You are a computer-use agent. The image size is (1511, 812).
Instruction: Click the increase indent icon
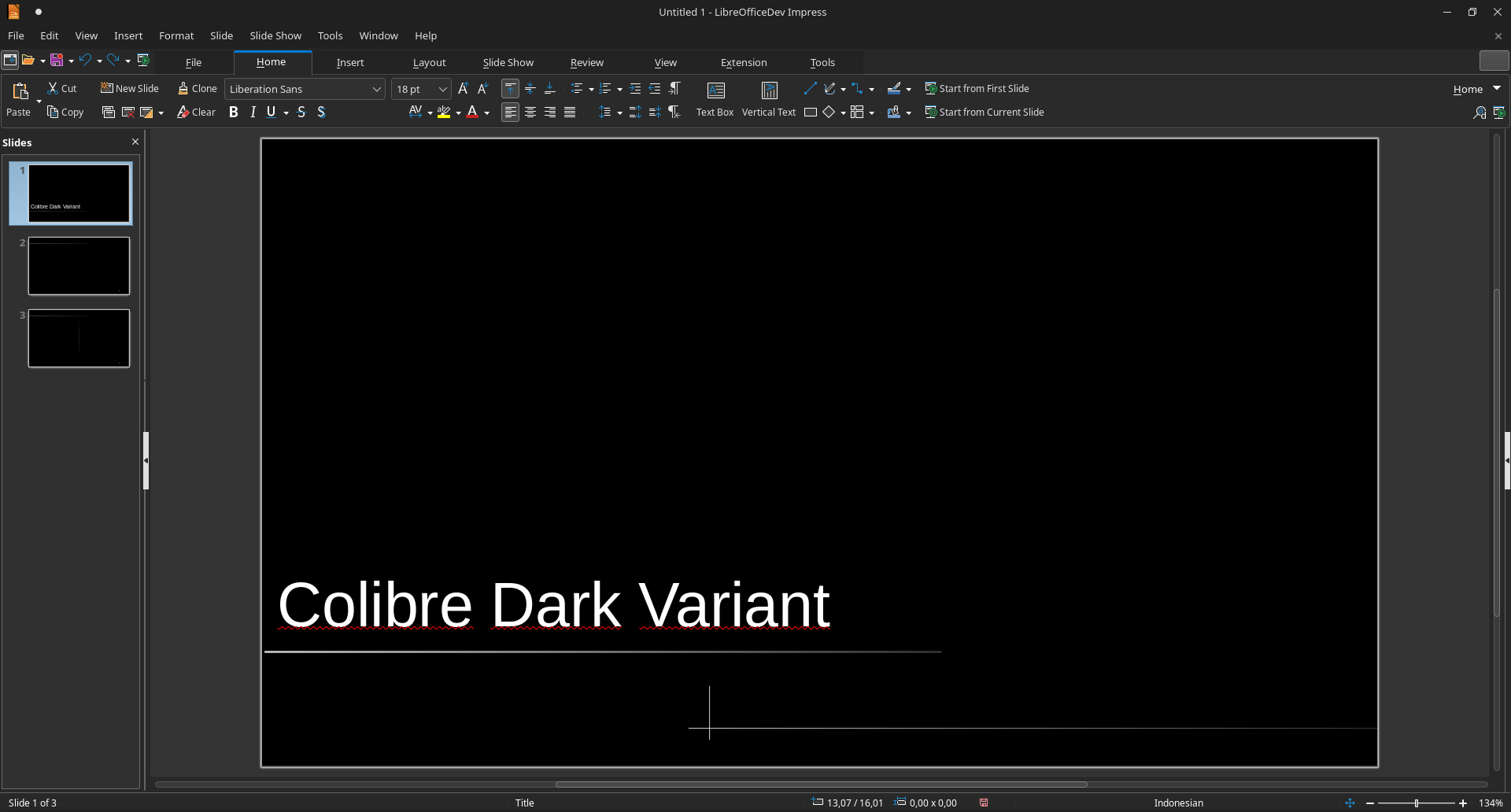coord(635,89)
